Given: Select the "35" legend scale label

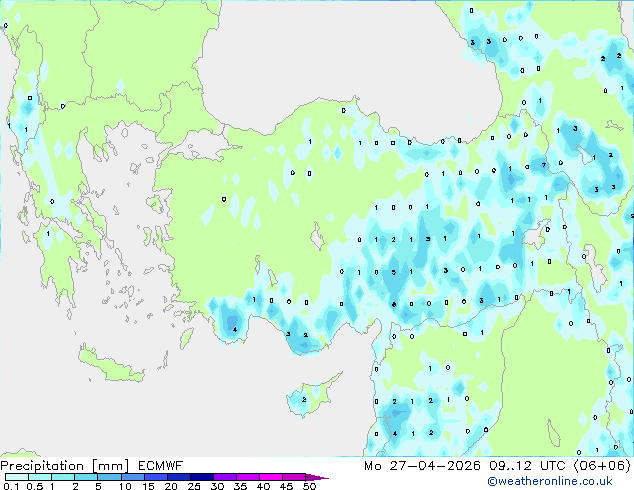Looking at the screenshot, I should click(x=241, y=486).
